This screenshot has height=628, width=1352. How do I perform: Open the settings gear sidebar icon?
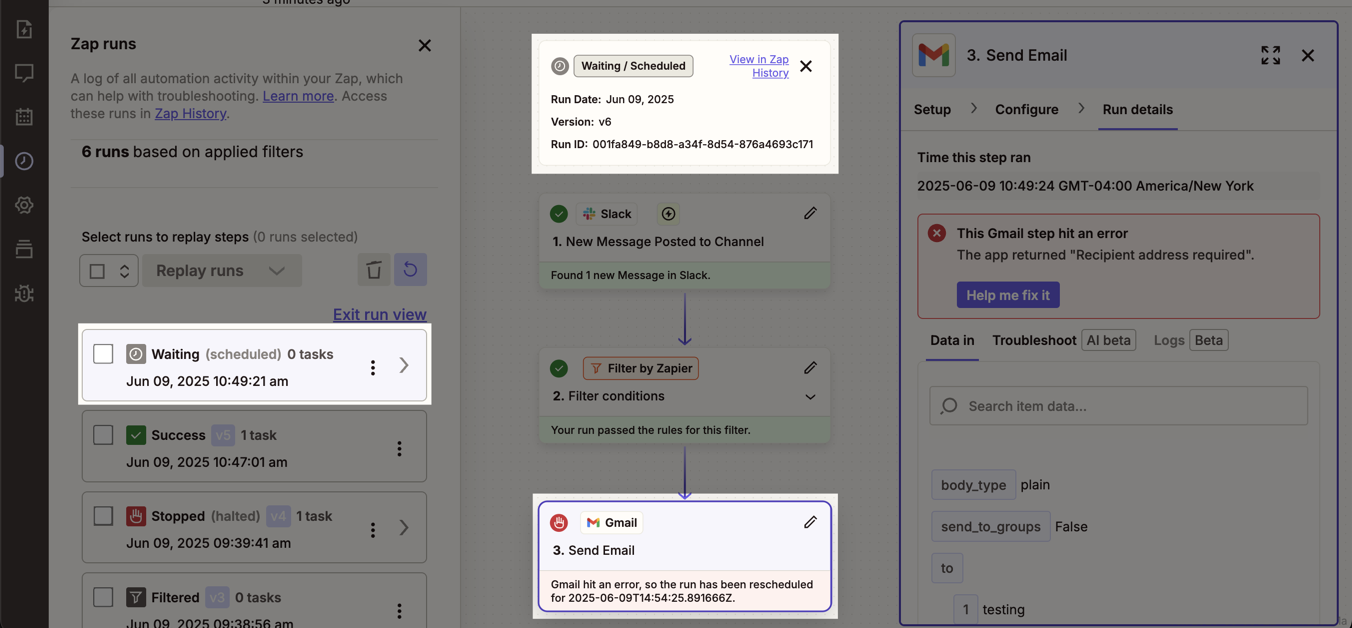24,205
